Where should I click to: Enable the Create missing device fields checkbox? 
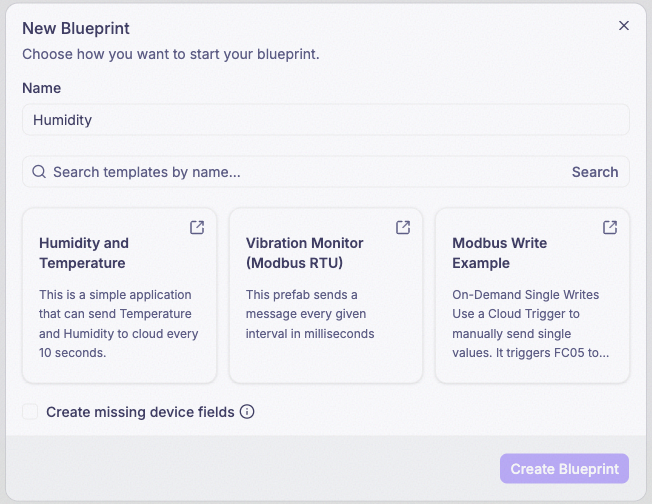click(30, 412)
